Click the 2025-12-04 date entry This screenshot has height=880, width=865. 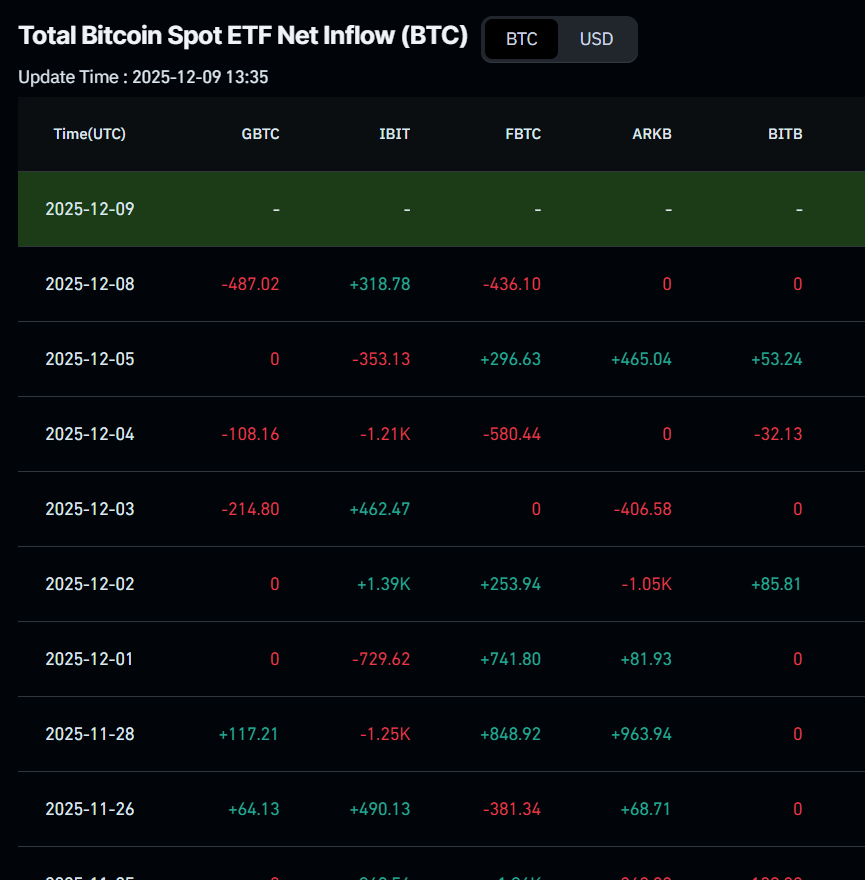click(90, 434)
